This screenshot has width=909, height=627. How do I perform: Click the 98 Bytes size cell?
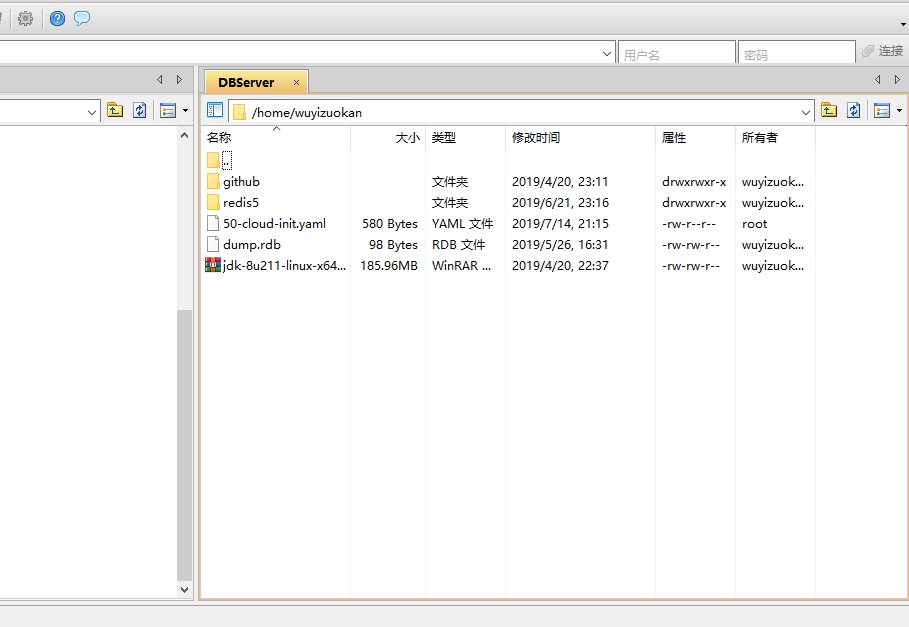coord(393,245)
